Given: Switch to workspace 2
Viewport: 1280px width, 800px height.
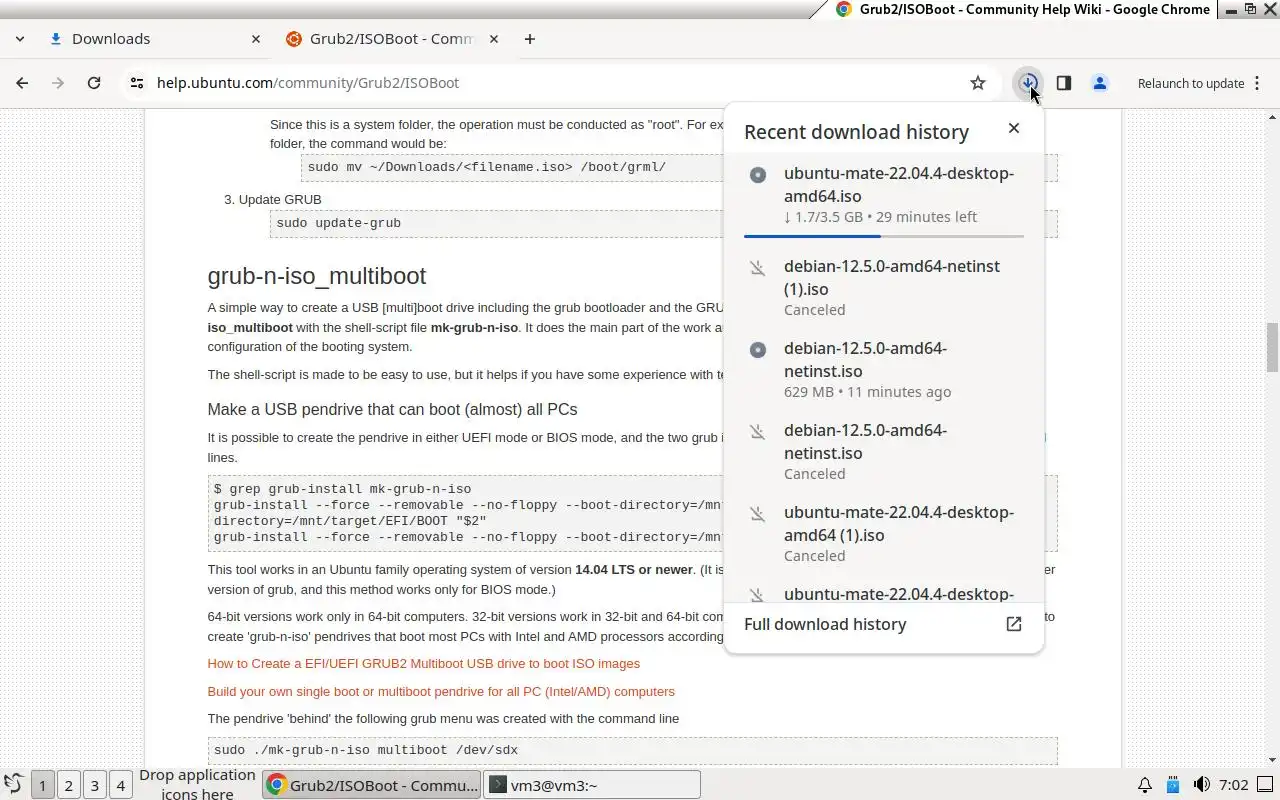Looking at the screenshot, I should (69, 785).
